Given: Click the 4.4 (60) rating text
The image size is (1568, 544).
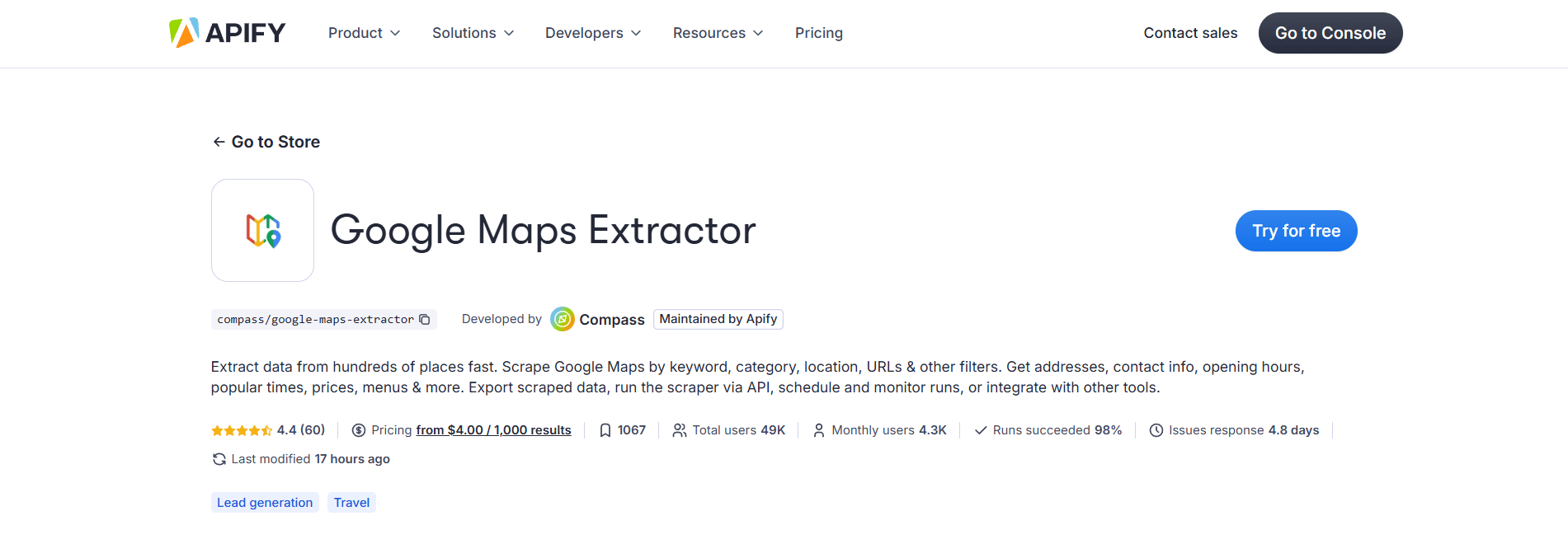Looking at the screenshot, I should tap(301, 430).
